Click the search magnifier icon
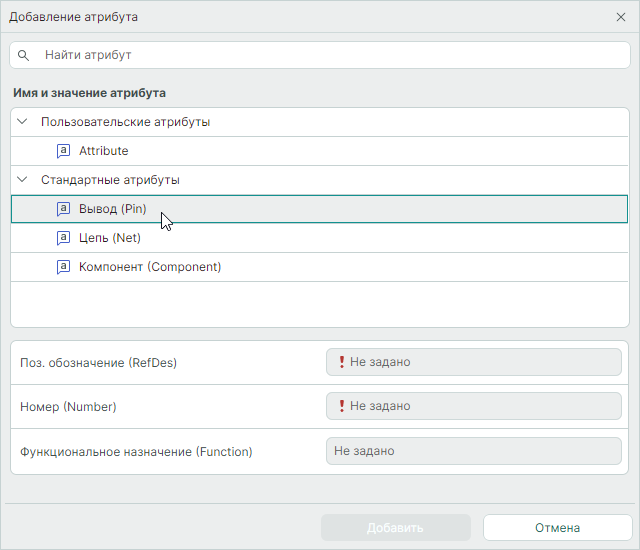Viewport: 640px width, 550px height. coord(24,55)
